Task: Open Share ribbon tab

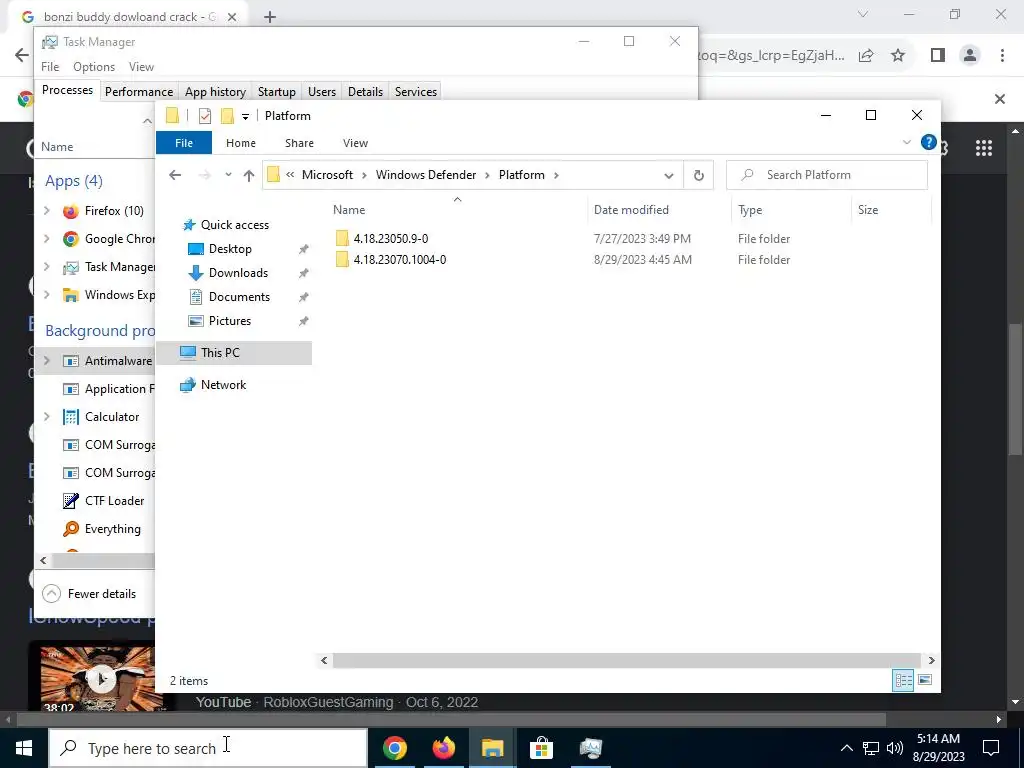Action: pyautogui.click(x=299, y=143)
